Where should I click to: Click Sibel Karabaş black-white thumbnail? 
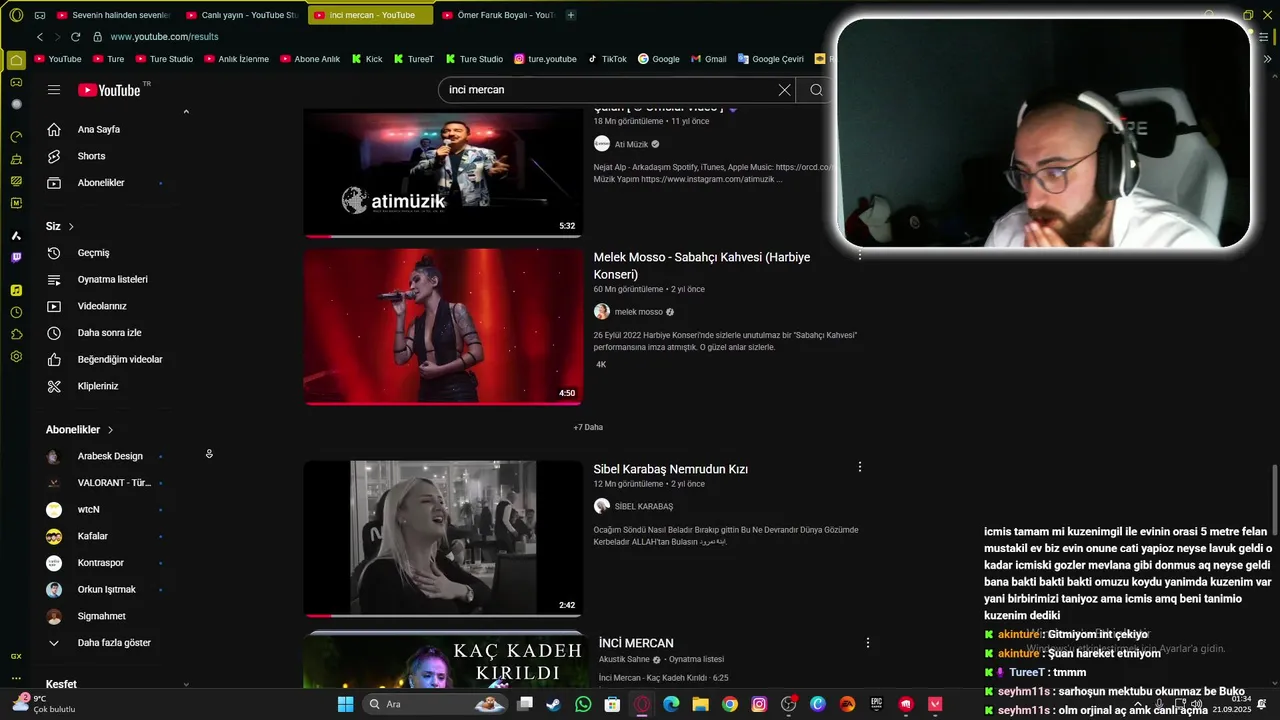[443, 538]
